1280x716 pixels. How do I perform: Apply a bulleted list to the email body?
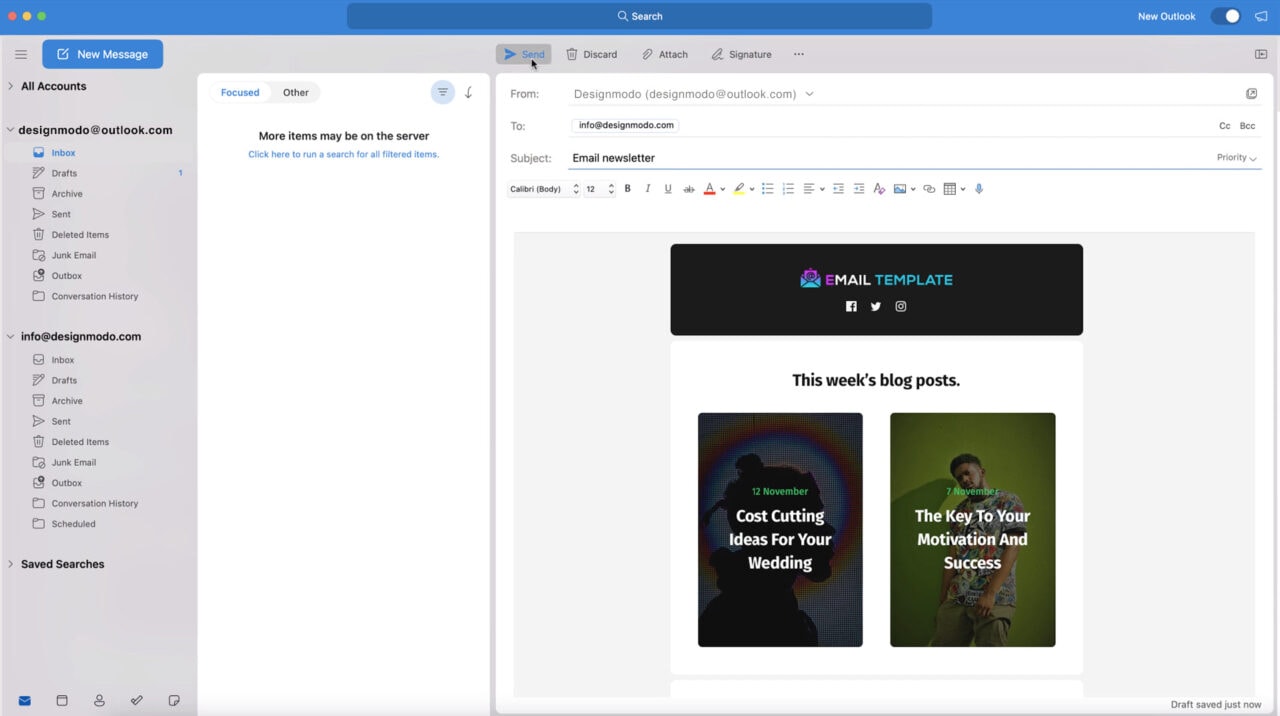(767, 188)
